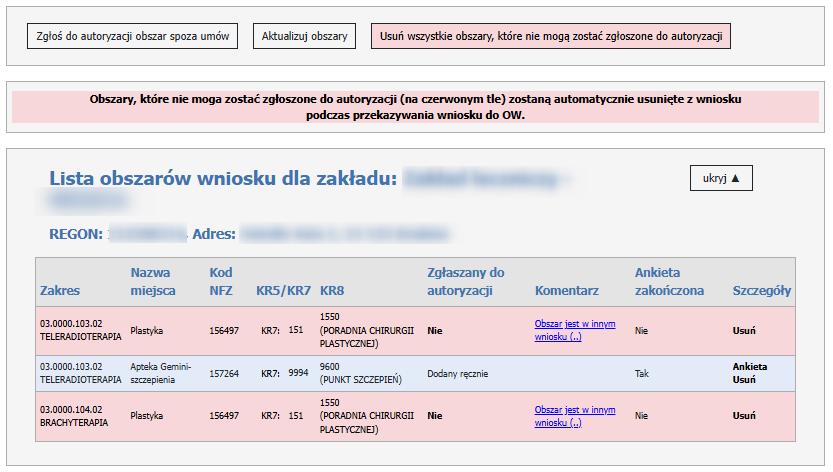
Task: Click 'Zgłaszany do autoryzacji' column header
Action: (466, 282)
